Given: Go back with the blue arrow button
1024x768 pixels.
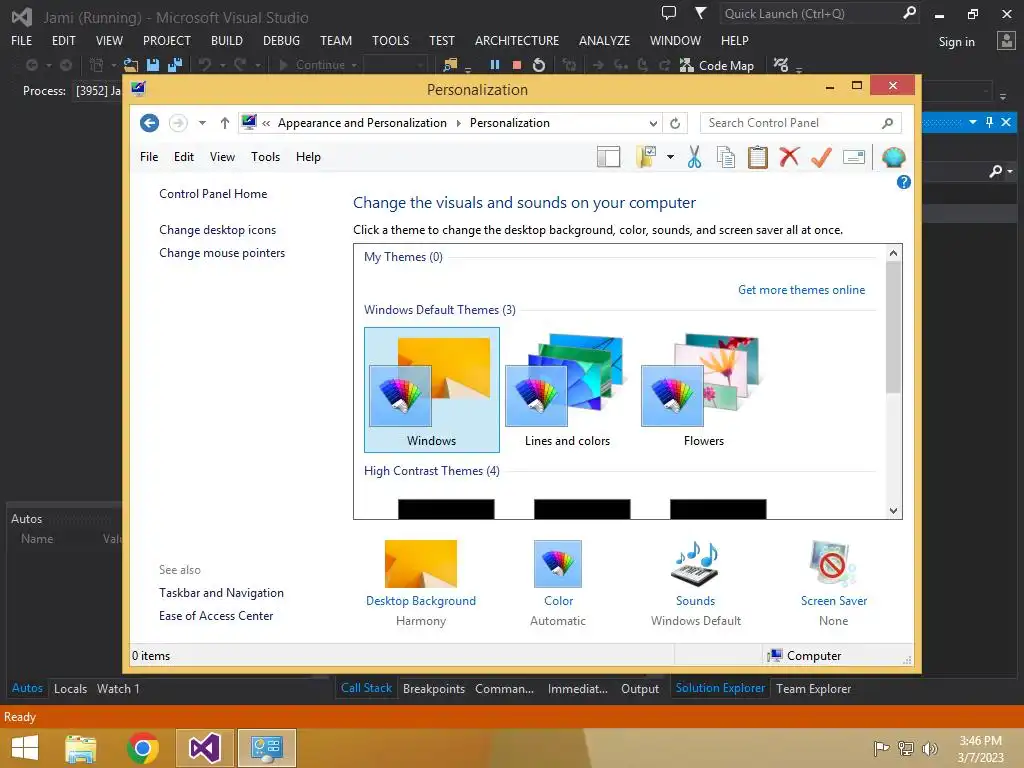Looking at the screenshot, I should (x=150, y=123).
